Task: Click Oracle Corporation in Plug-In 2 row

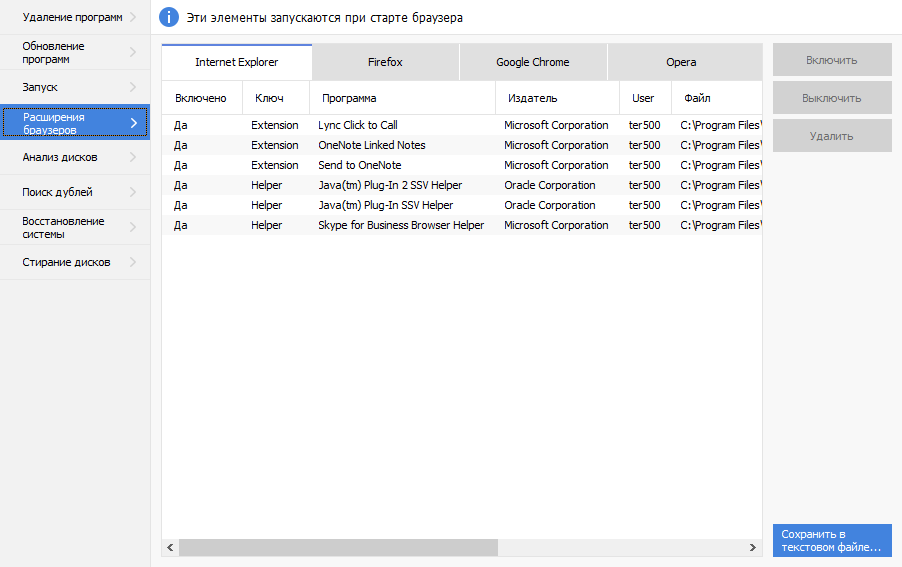Action: 549,185
